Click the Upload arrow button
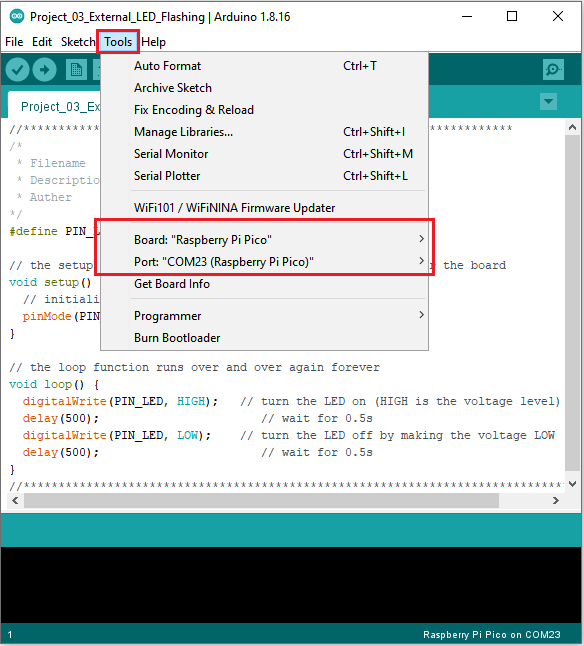584x646 pixels. (44, 70)
